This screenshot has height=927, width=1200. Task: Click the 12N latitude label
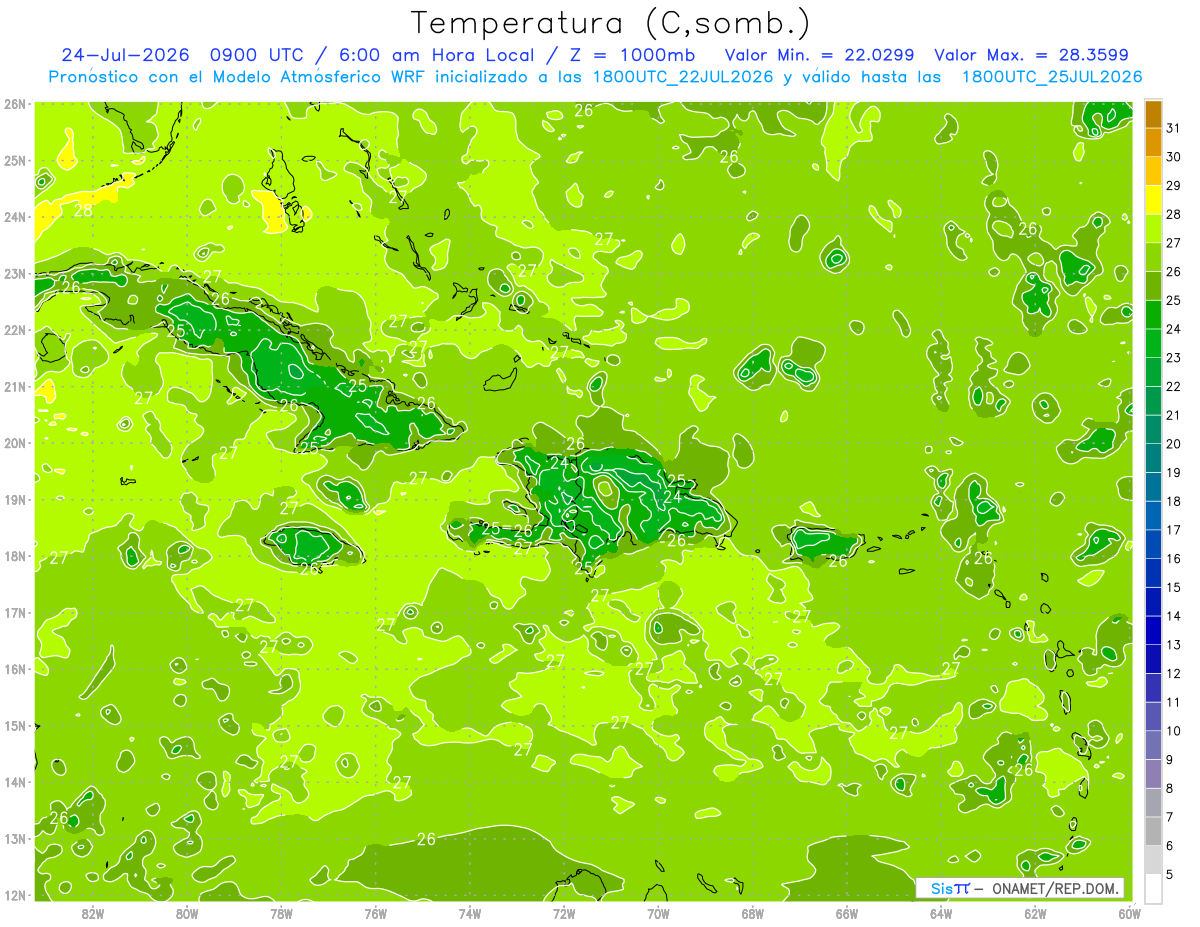click(x=14, y=895)
